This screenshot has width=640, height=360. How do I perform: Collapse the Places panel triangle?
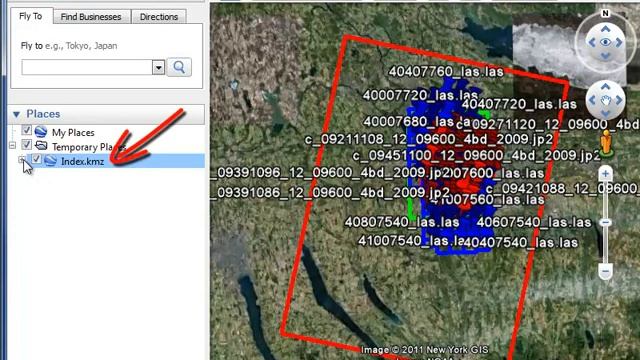click(16, 114)
